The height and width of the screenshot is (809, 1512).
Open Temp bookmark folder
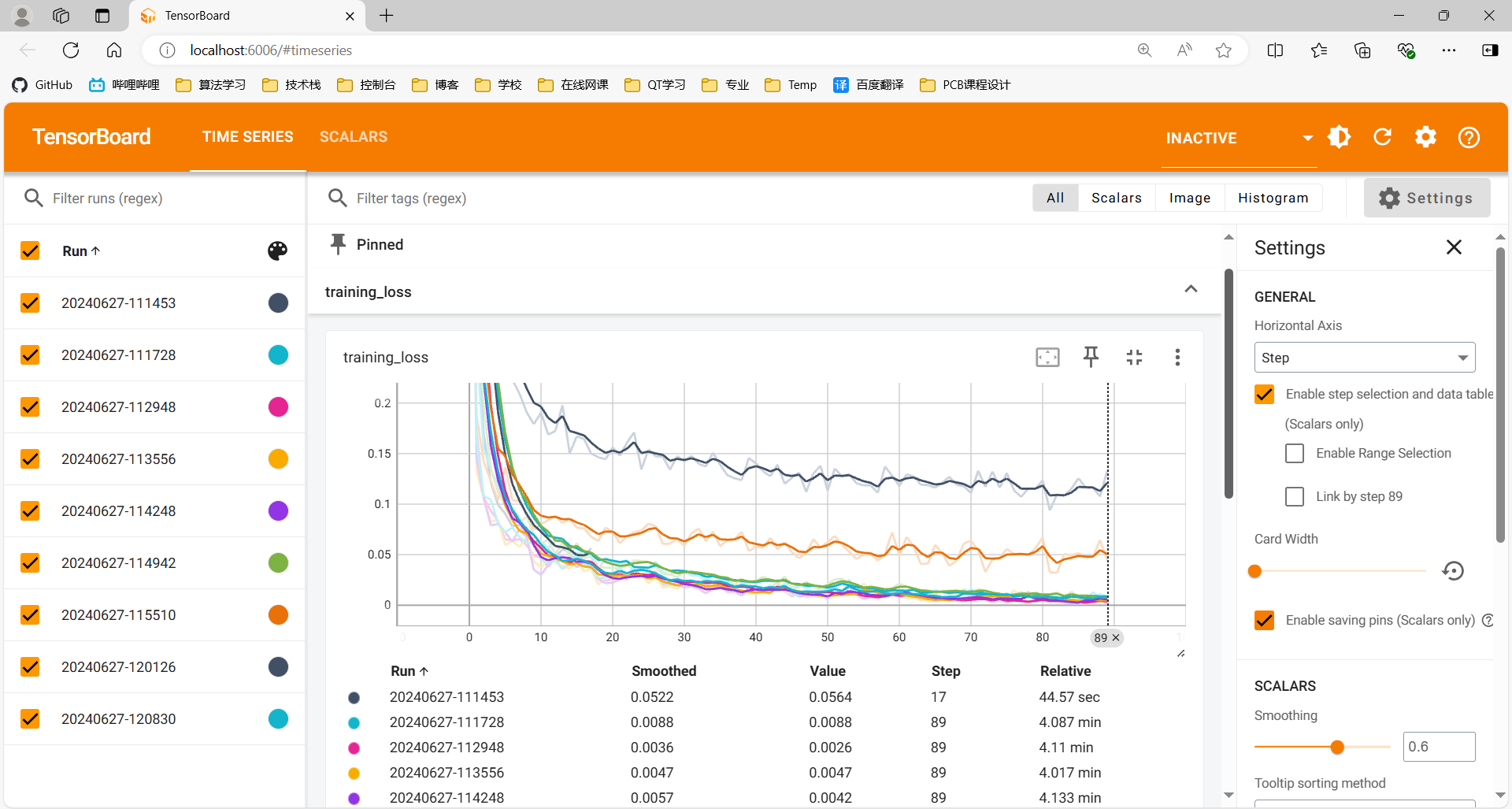click(x=791, y=85)
